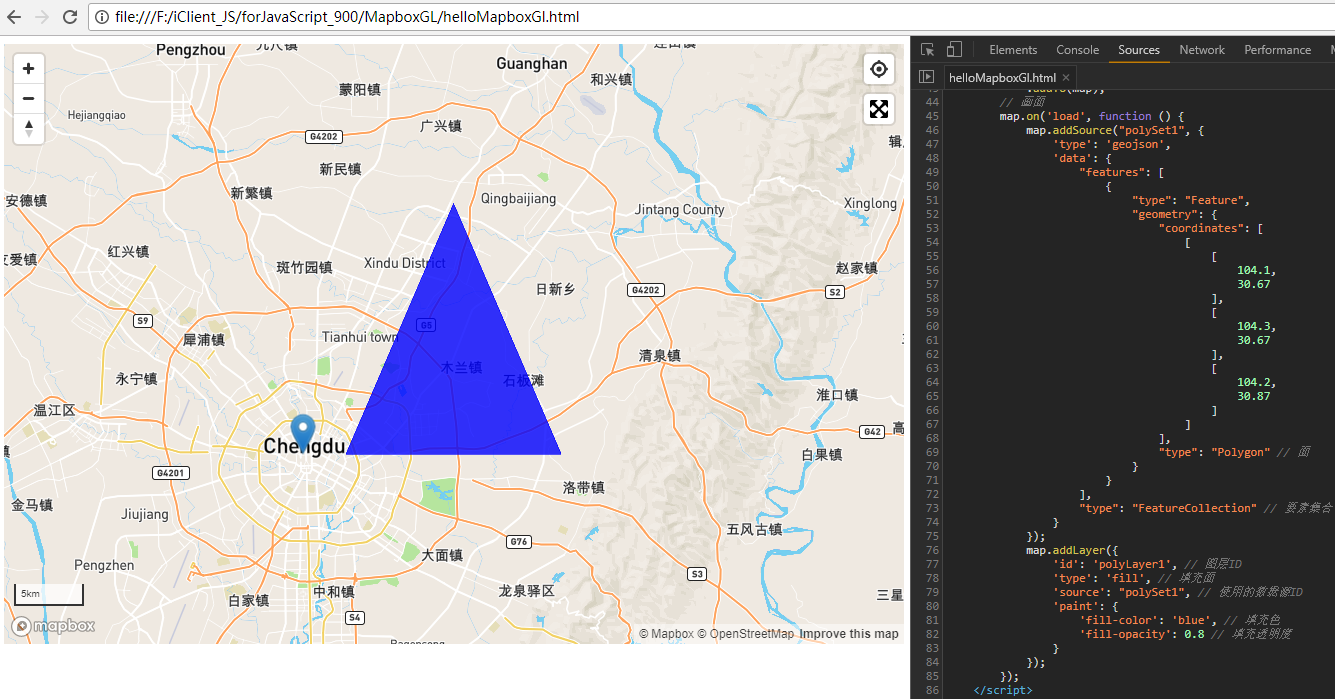Click the Hejiangqiao map label
Screen dimensions: 1335x699
point(97,115)
